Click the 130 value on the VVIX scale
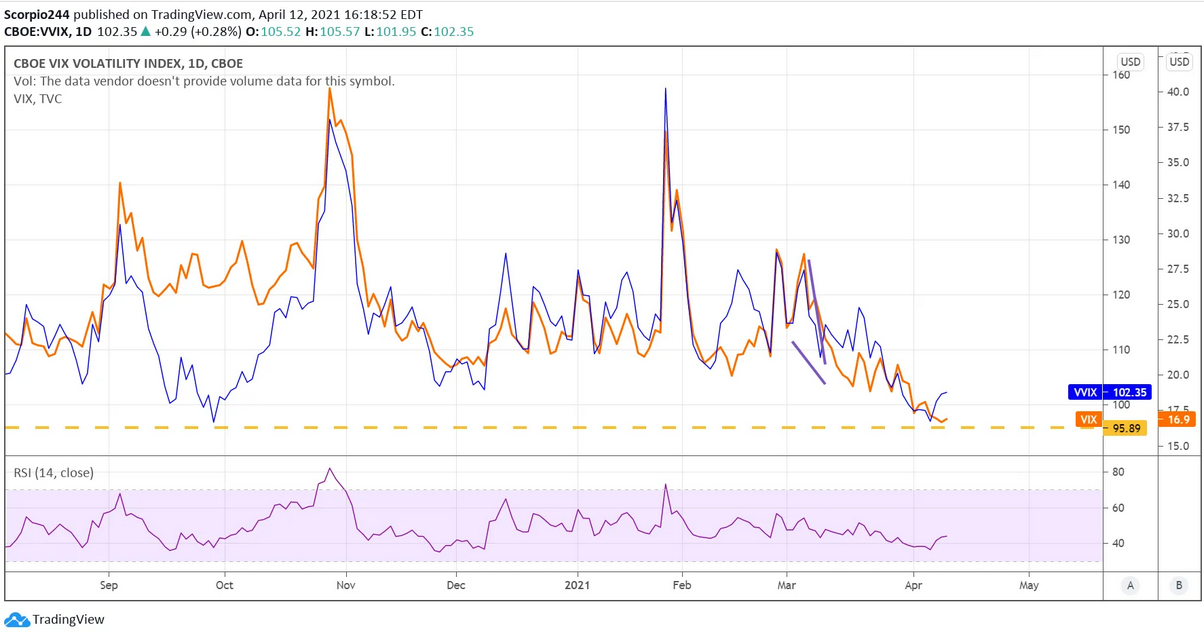The width and height of the screenshot is (1204, 632). pyautogui.click(x=1121, y=240)
